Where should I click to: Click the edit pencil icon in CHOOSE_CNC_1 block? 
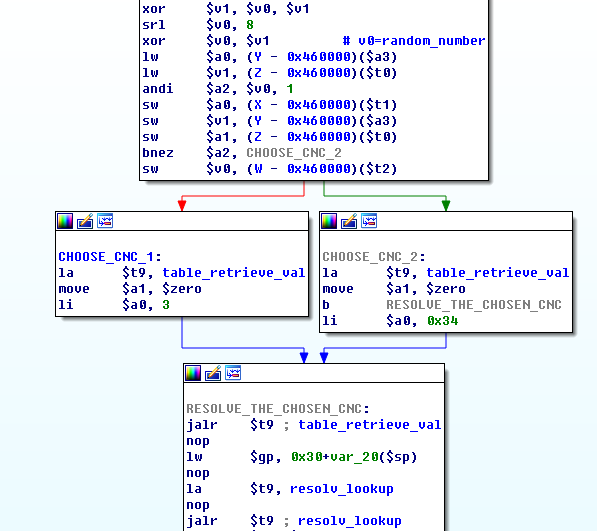(x=85, y=221)
